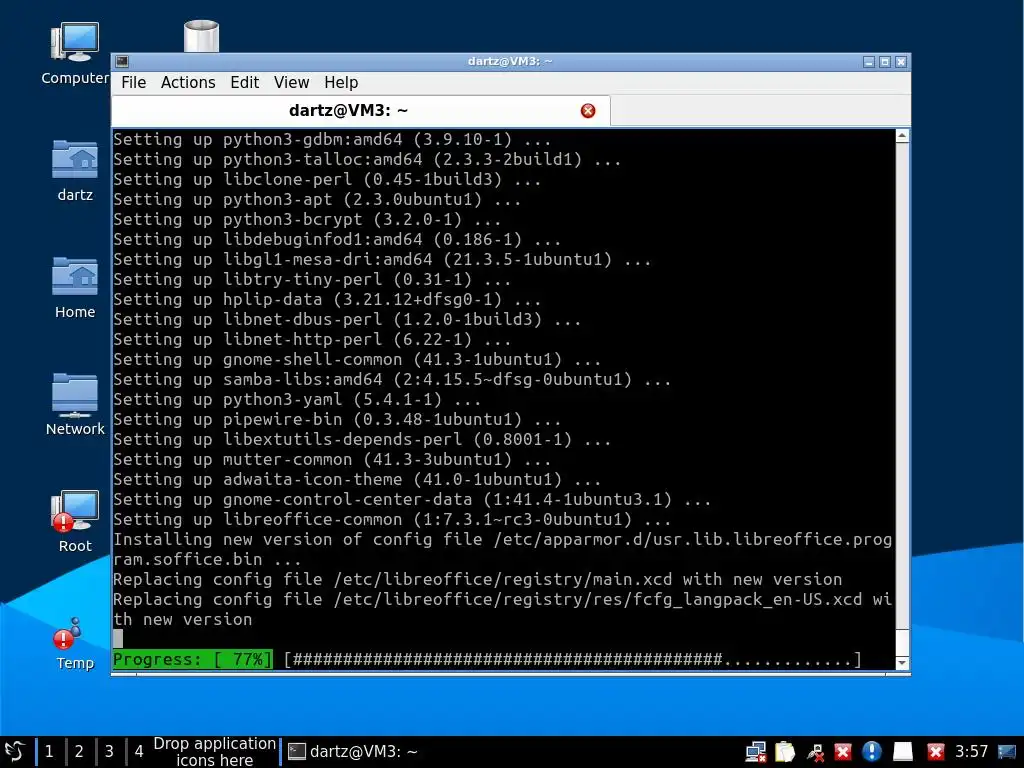Click the Progress 77% indicator

pos(193,660)
